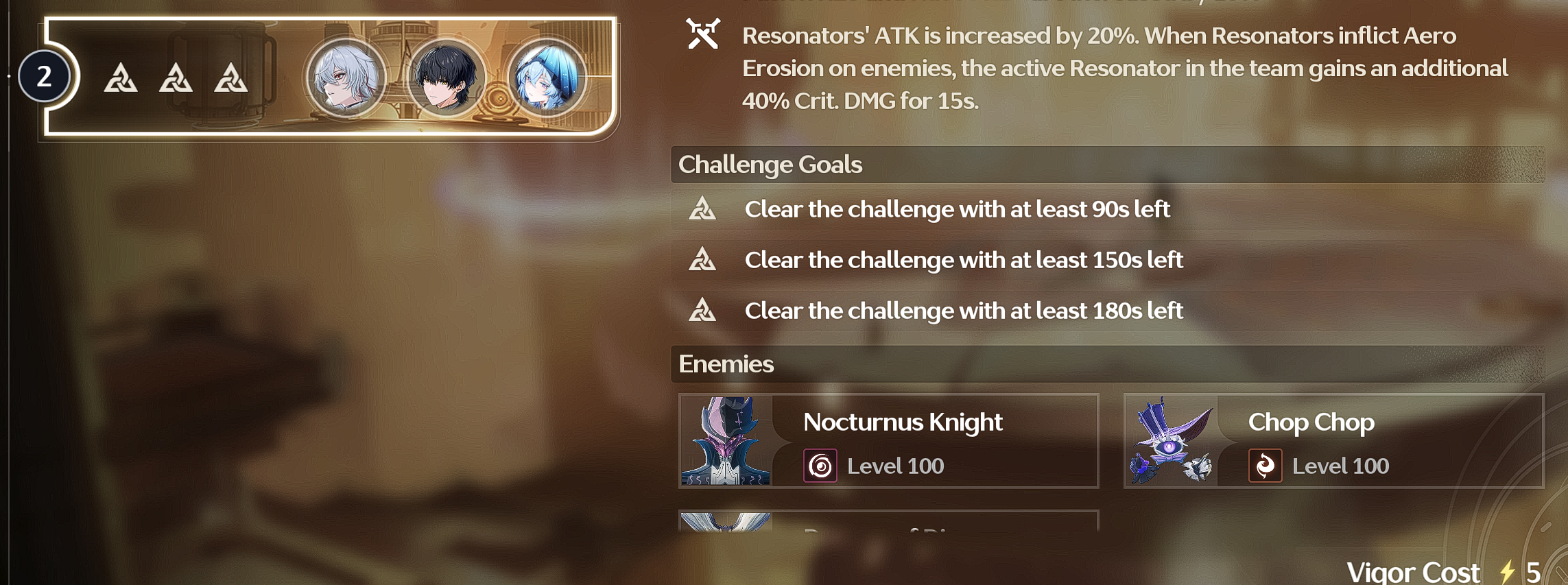Open the Chop Chop enemy card

click(x=1334, y=441)
